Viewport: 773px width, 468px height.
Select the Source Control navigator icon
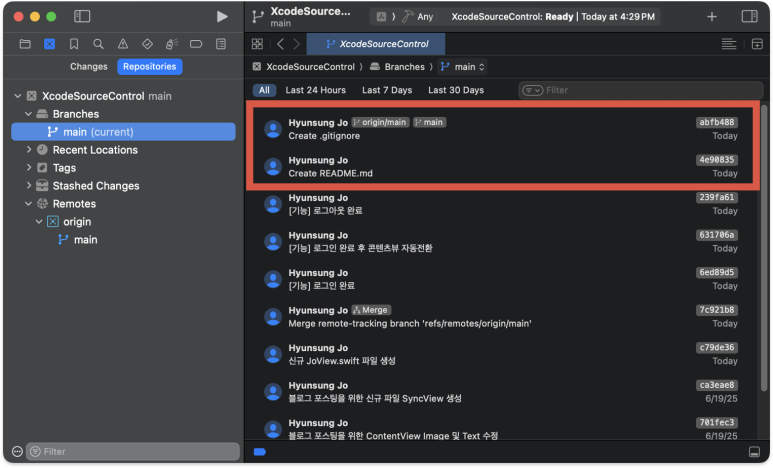49,44
